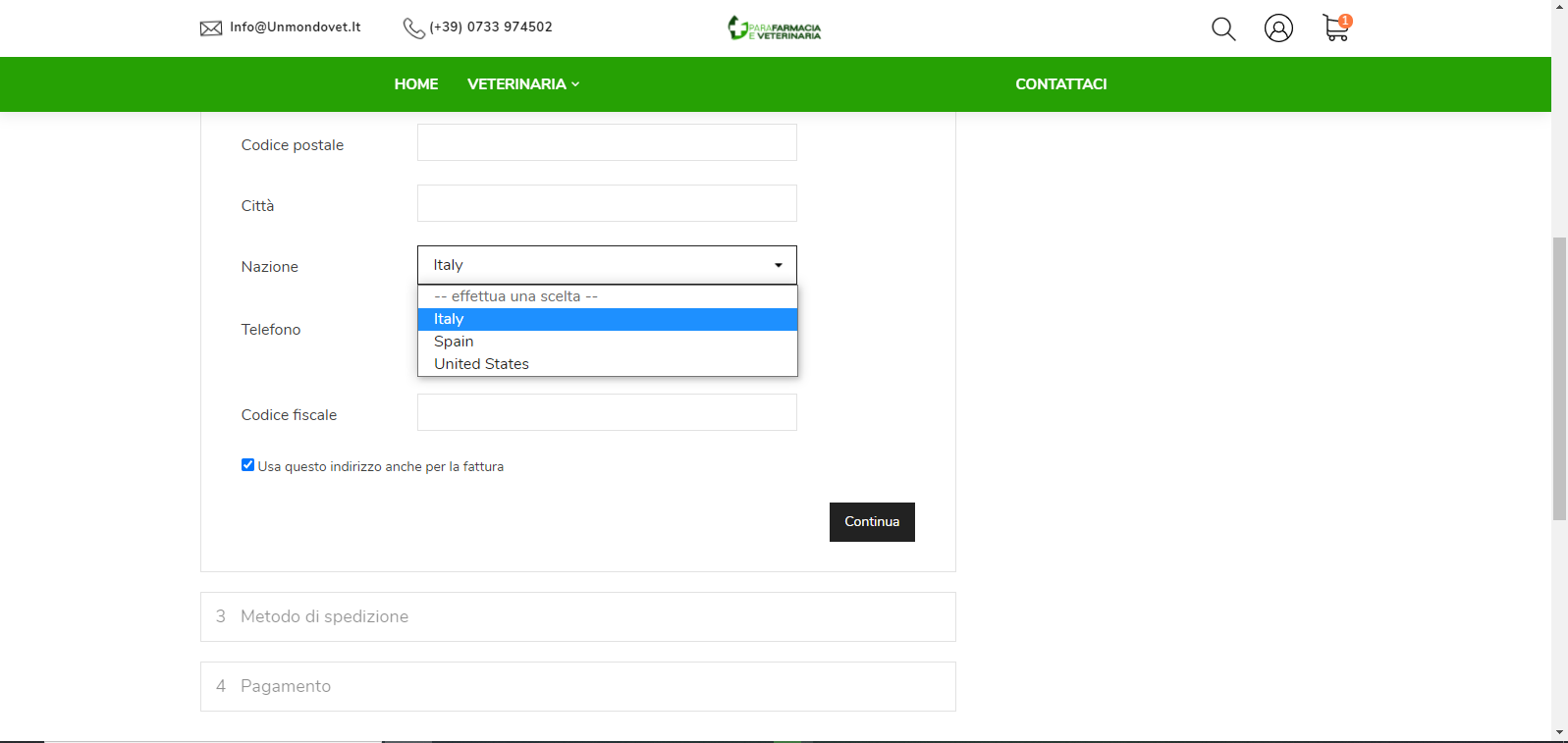
Task: Click the scrollbar up arrow
Action: [x=1559, y=7]
